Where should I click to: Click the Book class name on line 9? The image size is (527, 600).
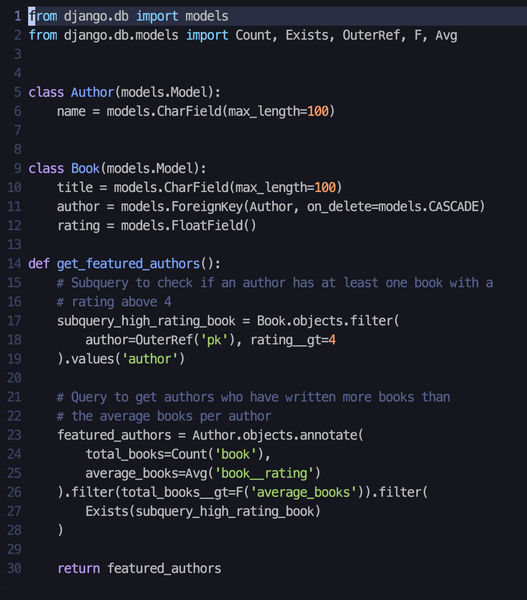pyautogui.click(x=85, y=168)
